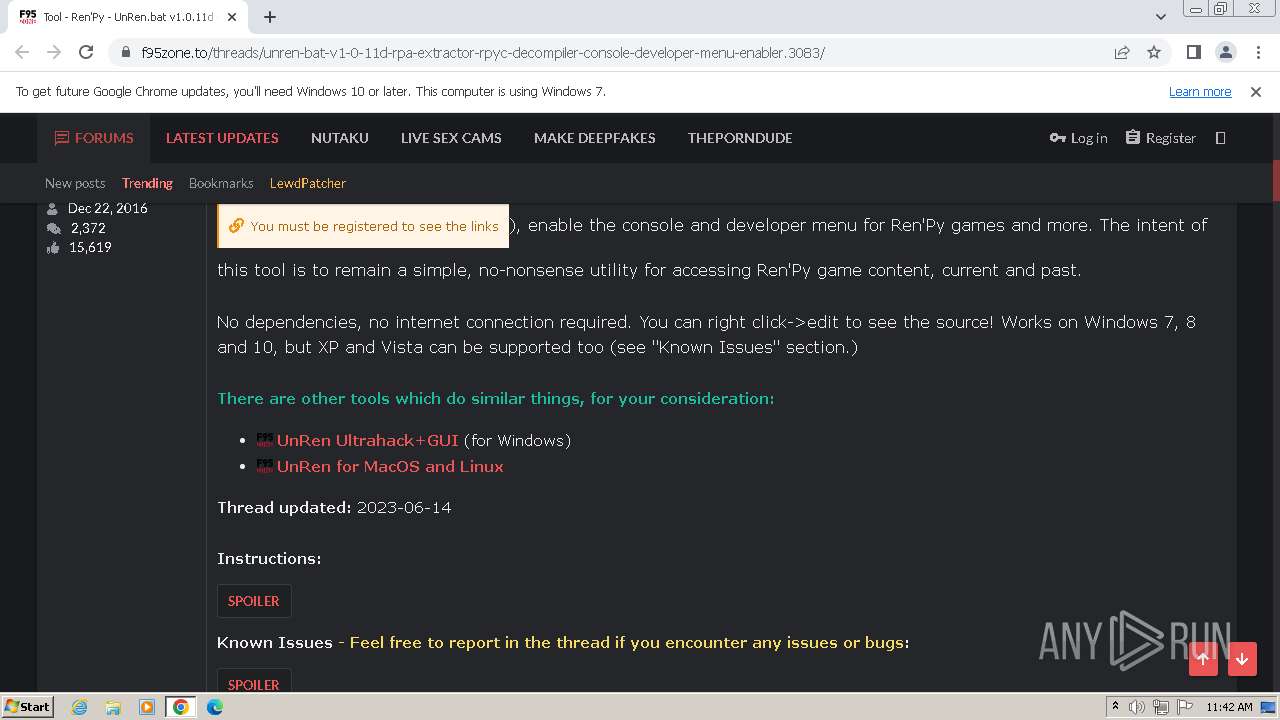Viewport: 1280px width, 720px height.
Task: Open LewdPatcher sub-navigation link
Action: 308,183
